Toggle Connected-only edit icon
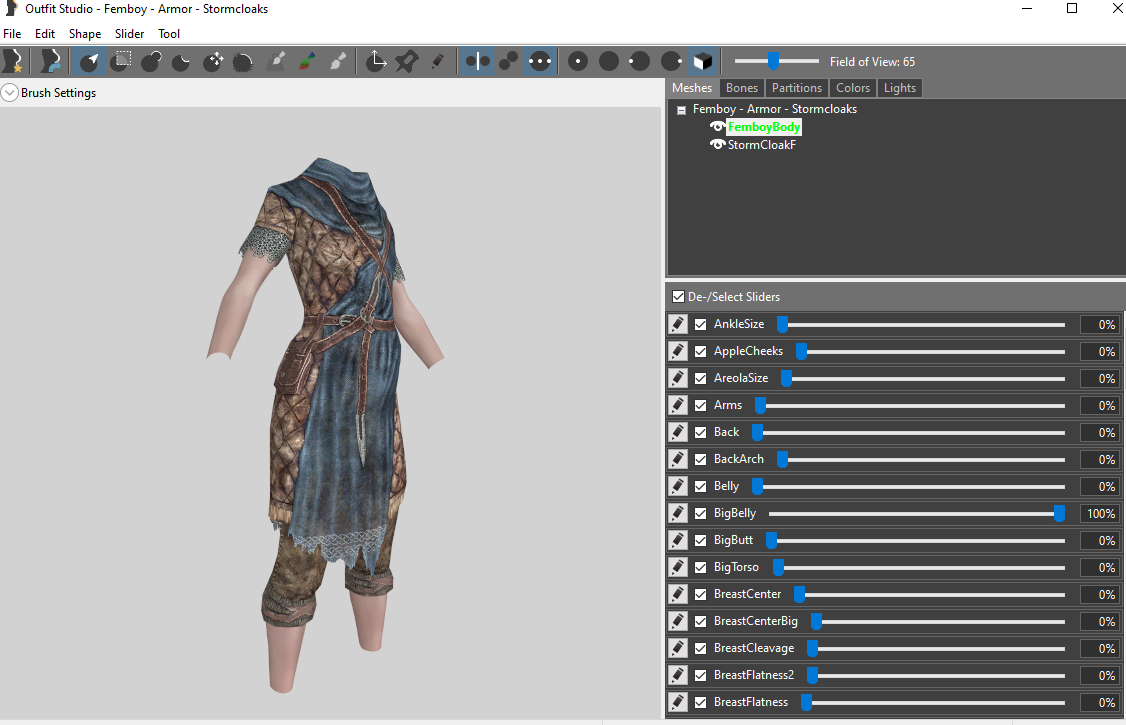 pos(508,62)
